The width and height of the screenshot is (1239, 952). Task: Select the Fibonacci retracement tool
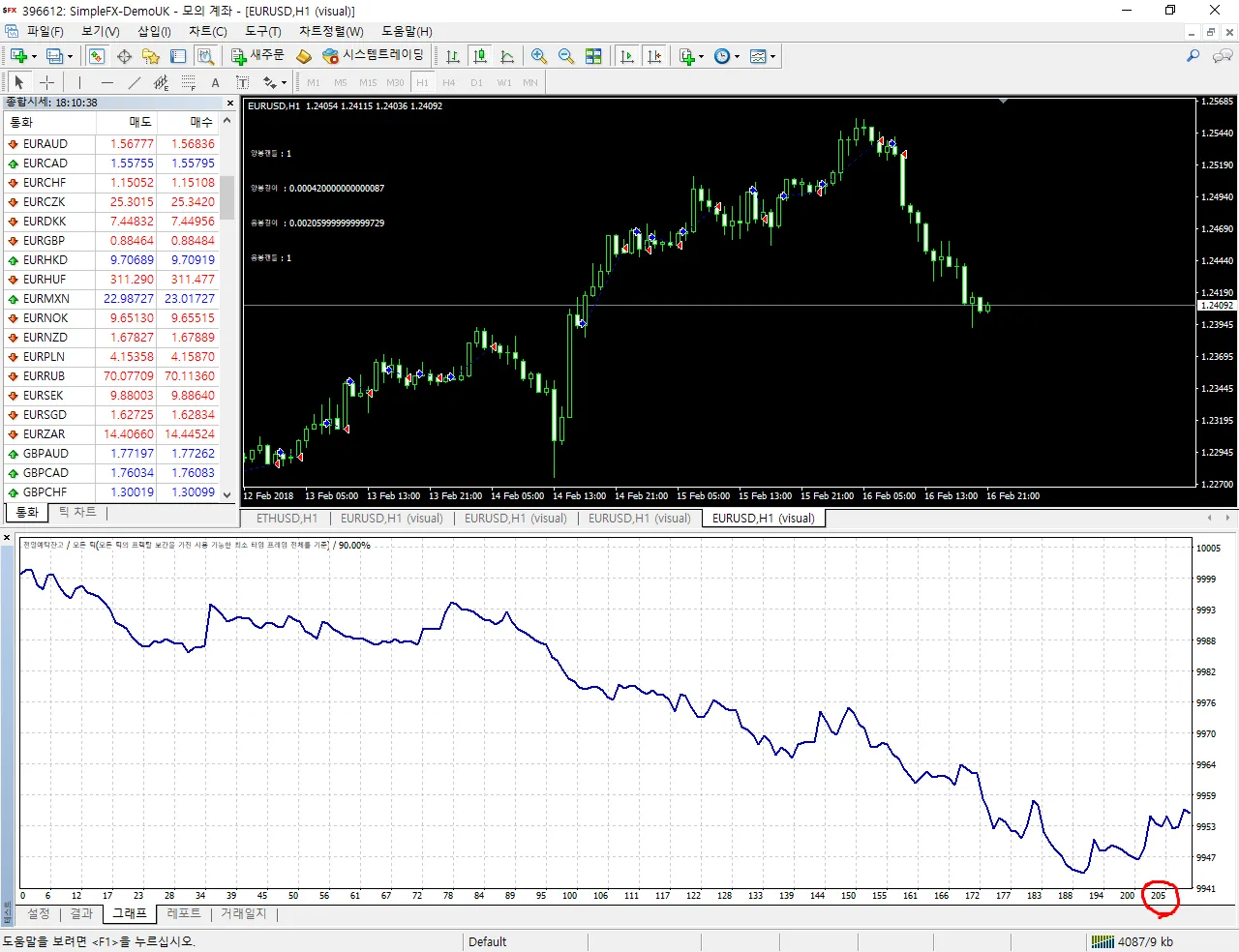pyautogui.click(x=189, y=82)
